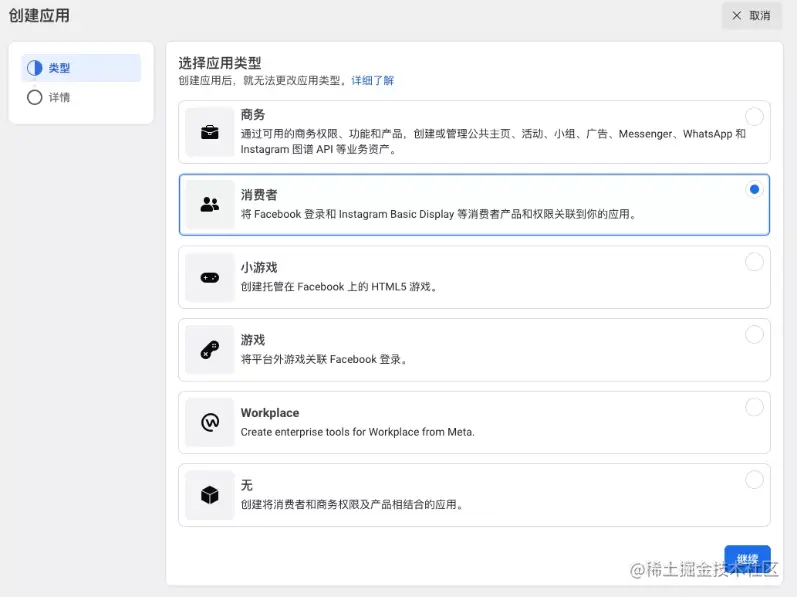Click the people icon for 消费者
797x597 pixels.
[x=209, y=204]
